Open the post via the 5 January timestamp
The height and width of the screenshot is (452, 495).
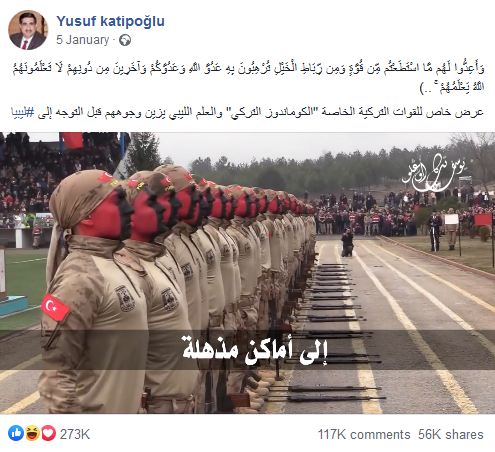click(x=82, y=40)
